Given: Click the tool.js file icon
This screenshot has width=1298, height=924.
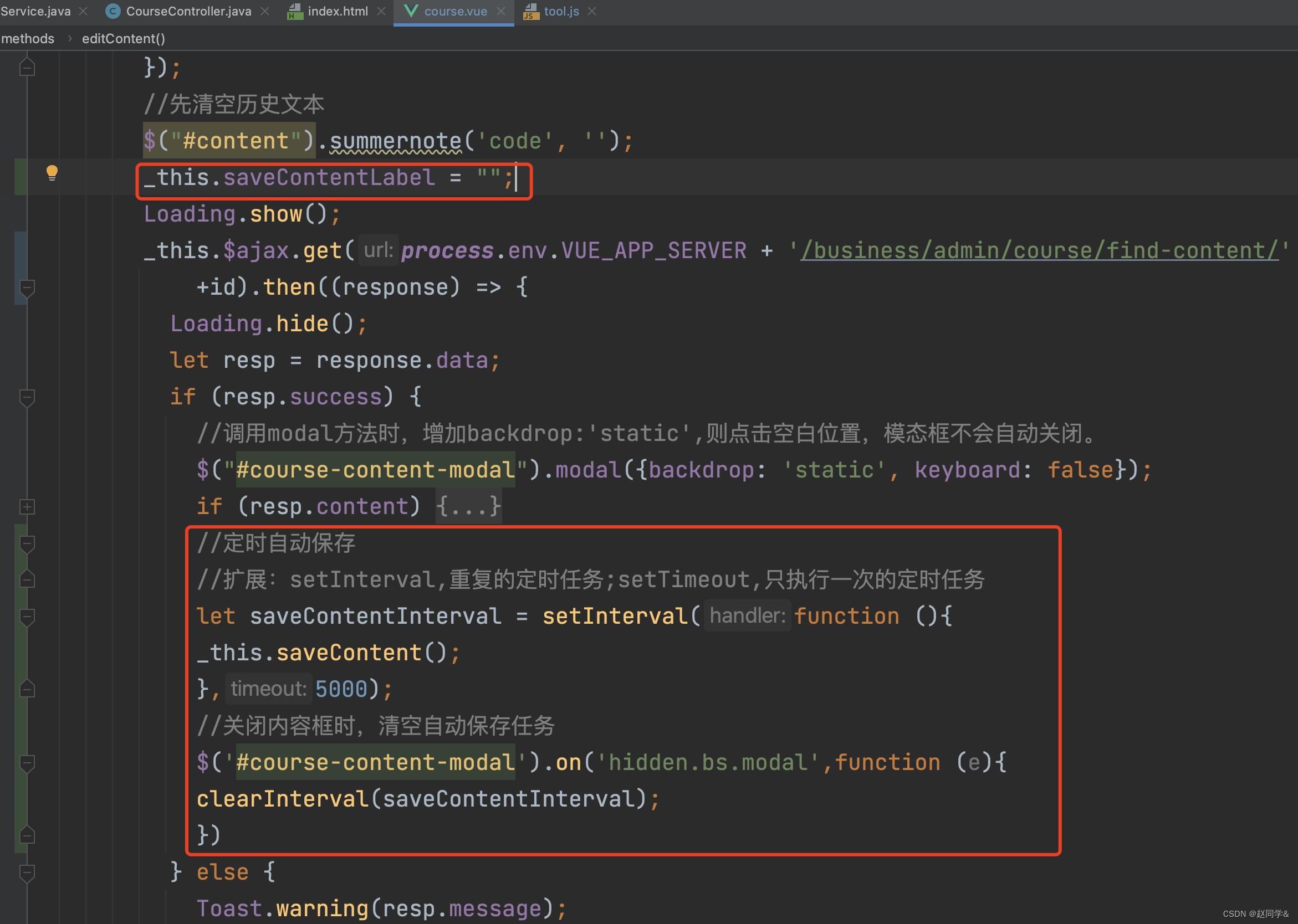Looking at the screenshot, I should click(530, 12).
